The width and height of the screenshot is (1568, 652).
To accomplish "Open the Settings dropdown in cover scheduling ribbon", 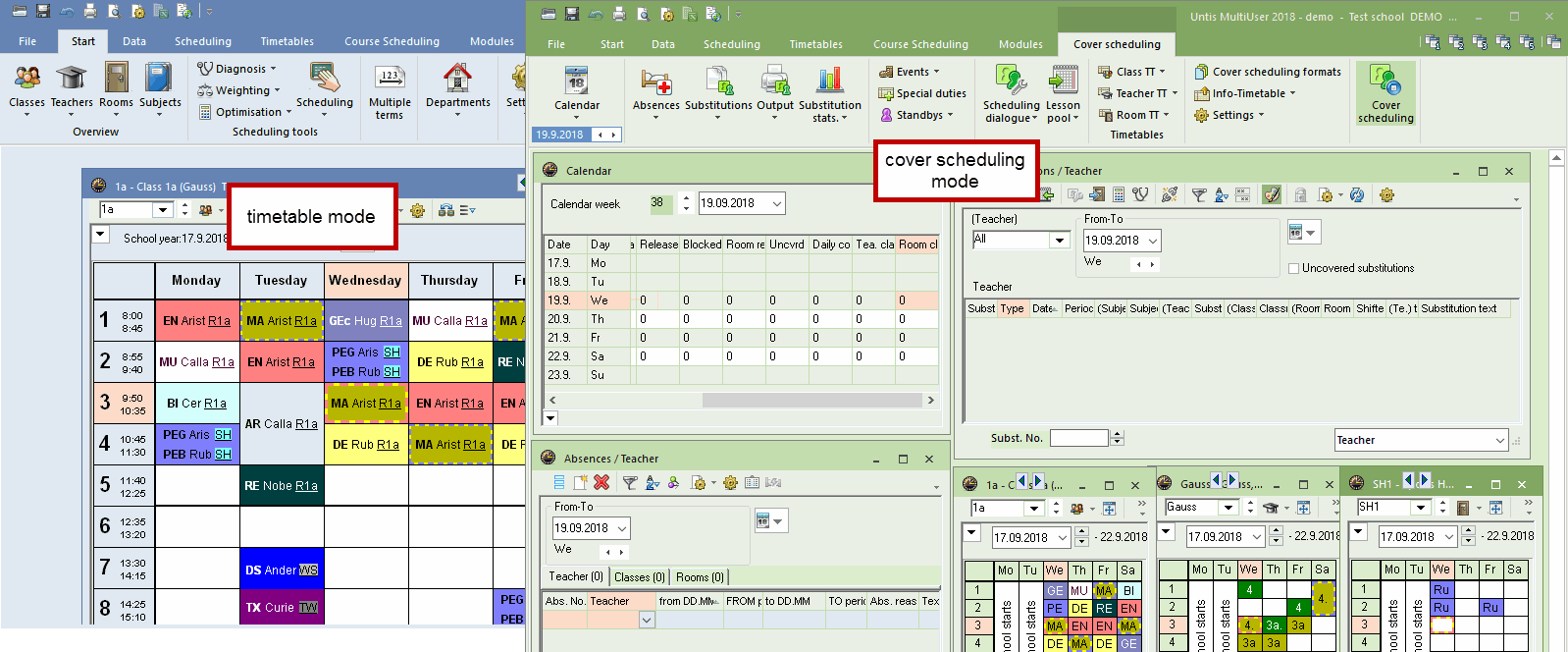I will point(1229,115).
